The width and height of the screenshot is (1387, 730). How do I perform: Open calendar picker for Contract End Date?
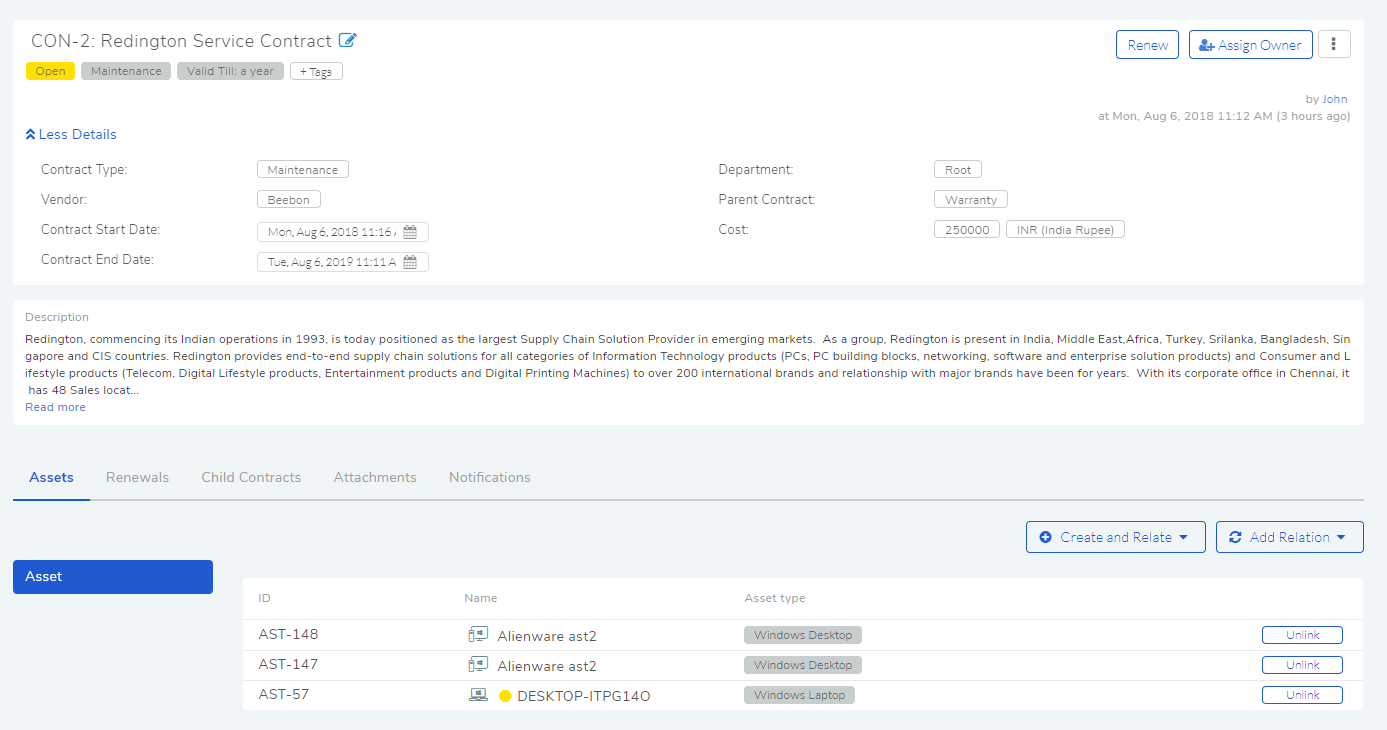click(x=410, y=262)
